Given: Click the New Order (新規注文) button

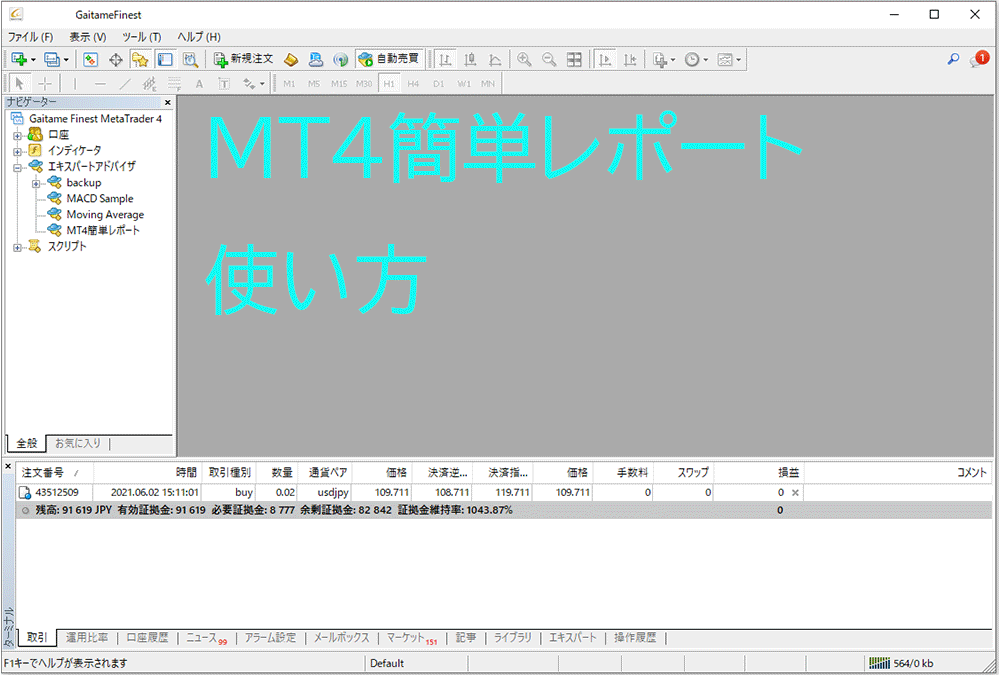Looking at the screenshot, I should pyautogui.click(x=243, y=60).
